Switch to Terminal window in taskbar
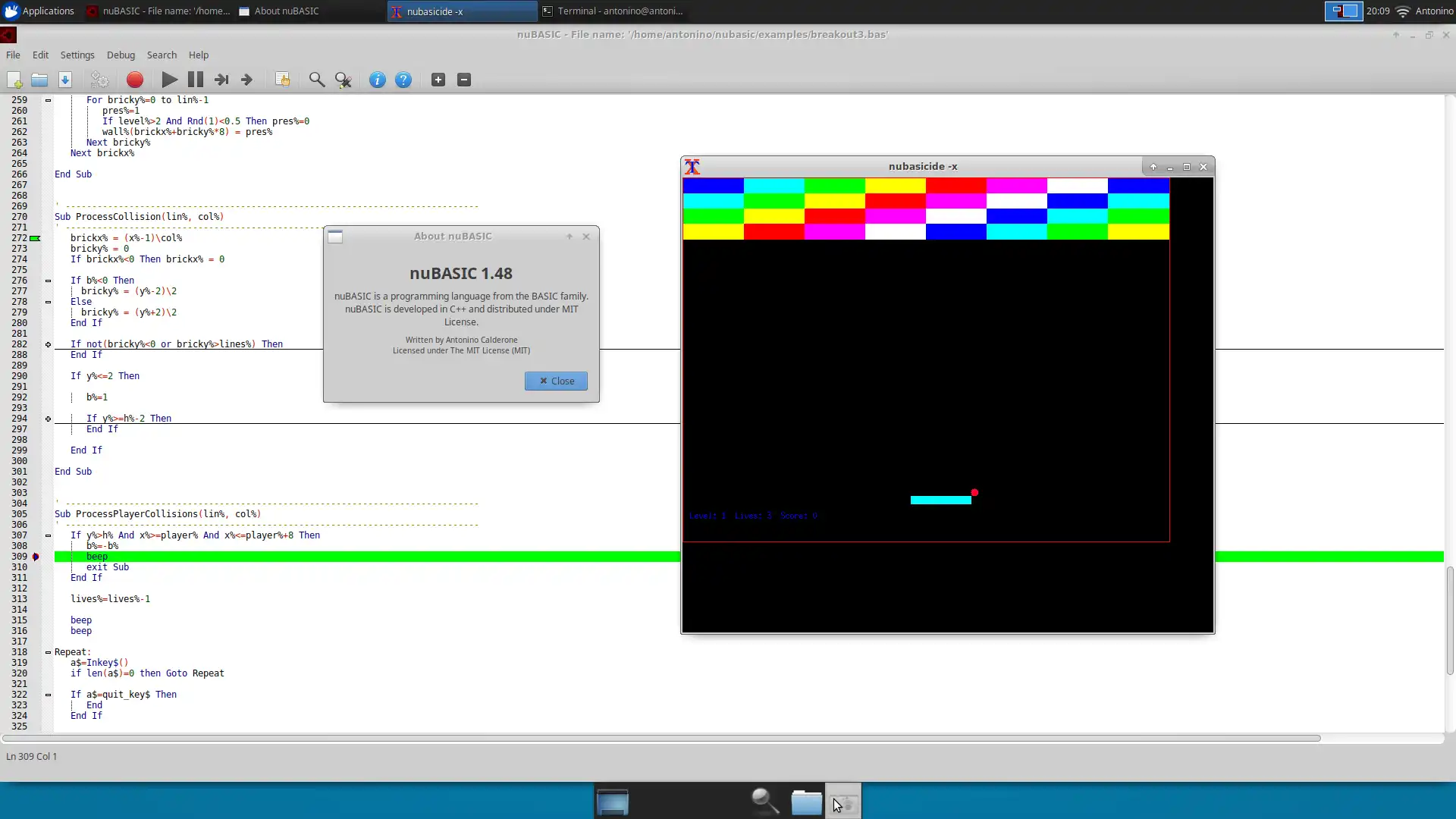Screen dimensions: 1456x819 [x=613, y=11]
